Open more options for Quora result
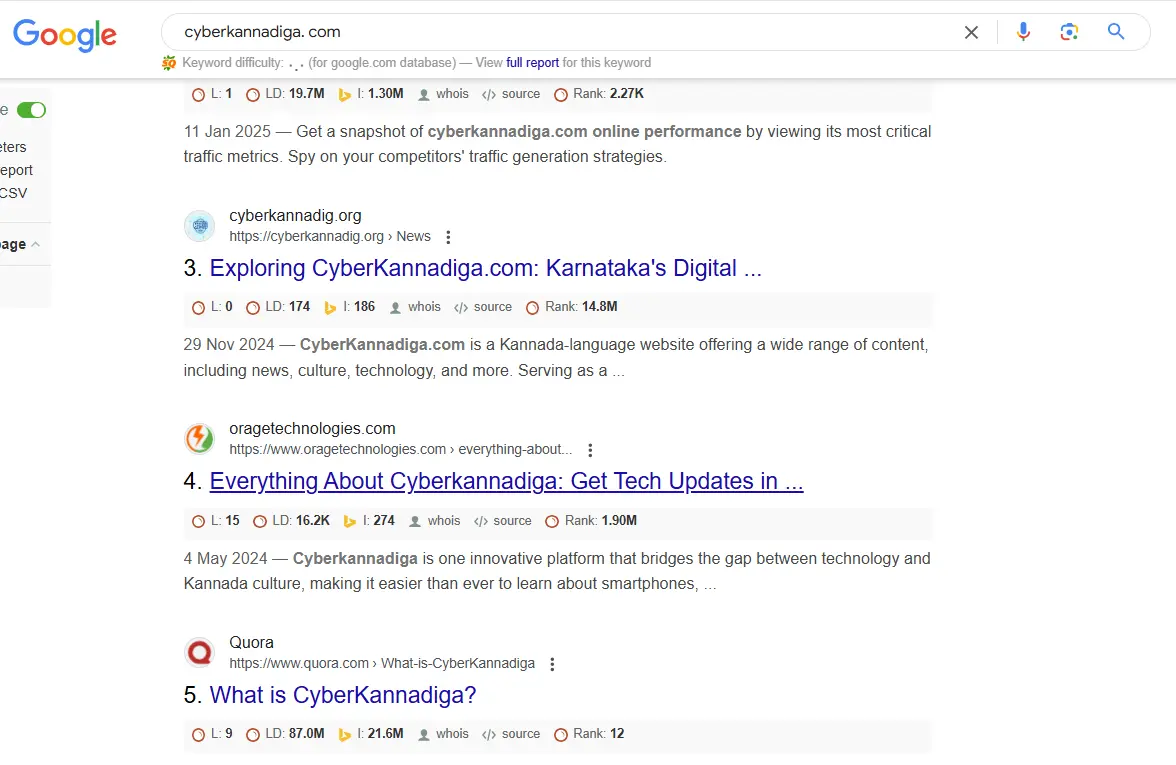The image size is (1176, 765). (x=553, y=664)
